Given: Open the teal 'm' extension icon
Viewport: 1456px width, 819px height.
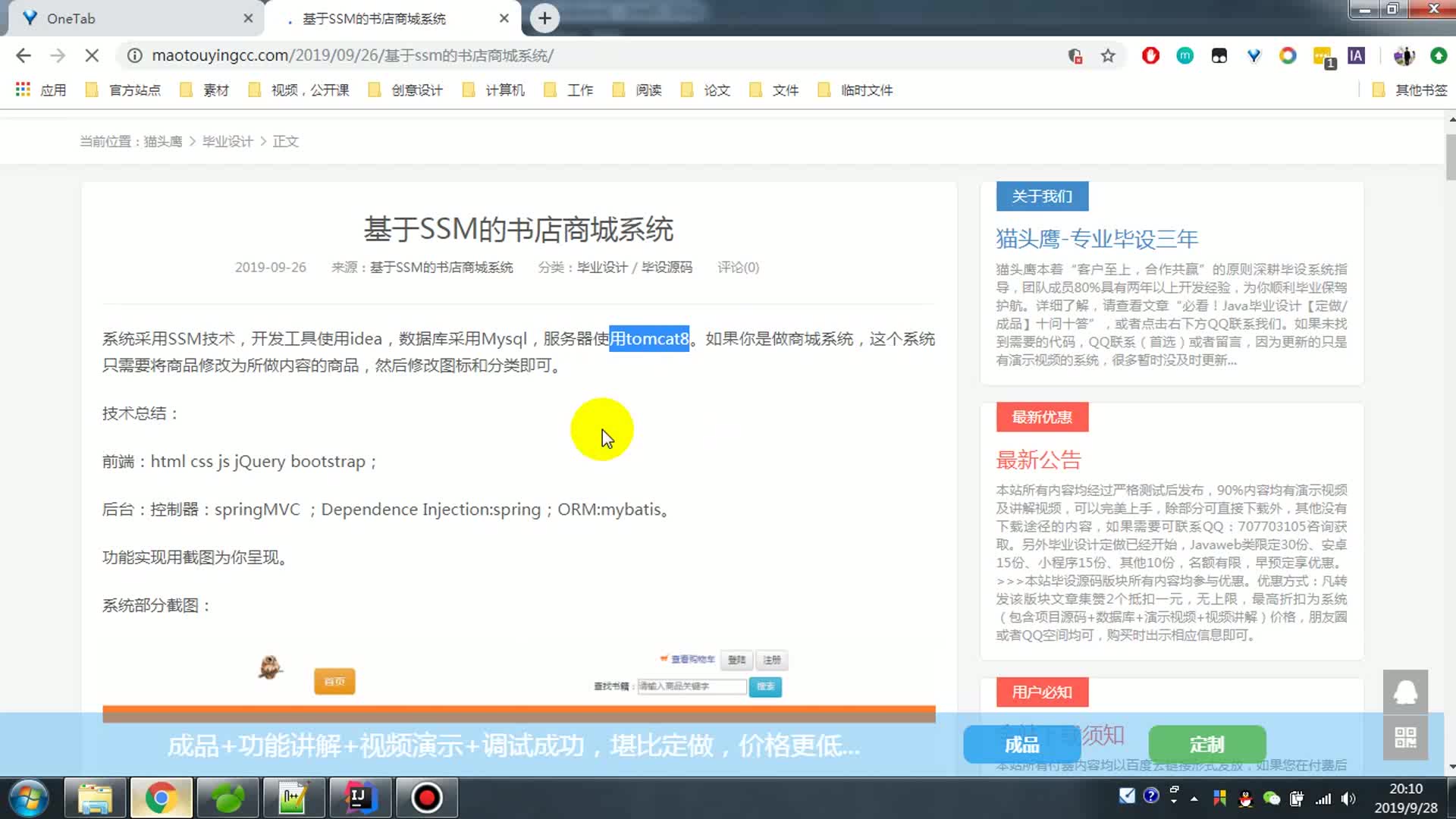Looking at the screenshot, I should [x=1185, y=55].
